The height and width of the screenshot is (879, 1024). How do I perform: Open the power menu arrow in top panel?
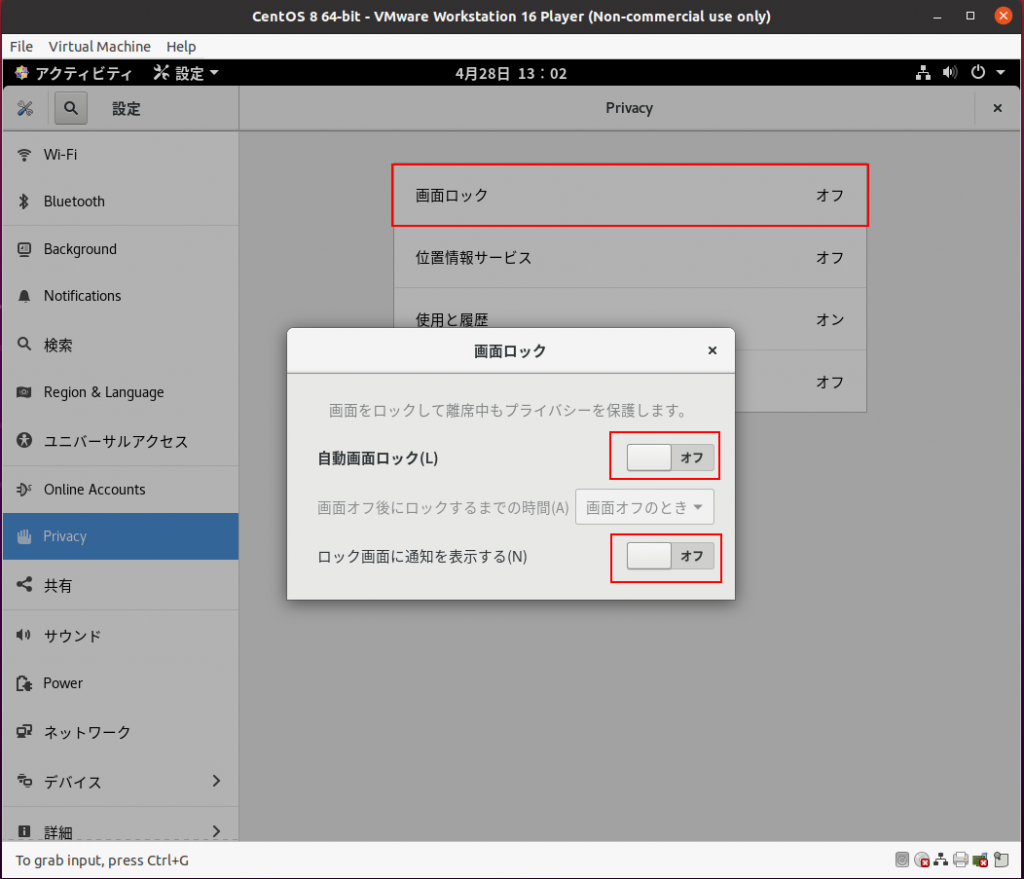pos(1000,73)
